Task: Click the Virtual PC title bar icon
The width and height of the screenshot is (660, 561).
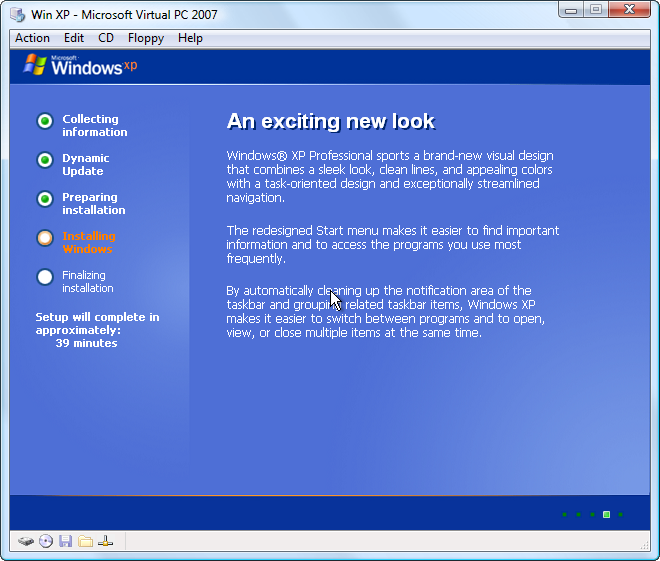Action: (x=18, y=14)
